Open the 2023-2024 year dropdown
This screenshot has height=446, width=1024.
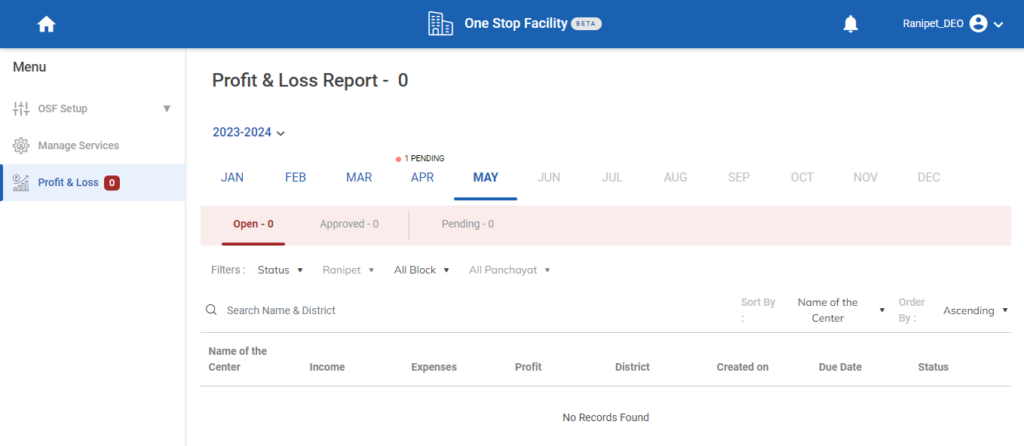[x=249, y=132]
